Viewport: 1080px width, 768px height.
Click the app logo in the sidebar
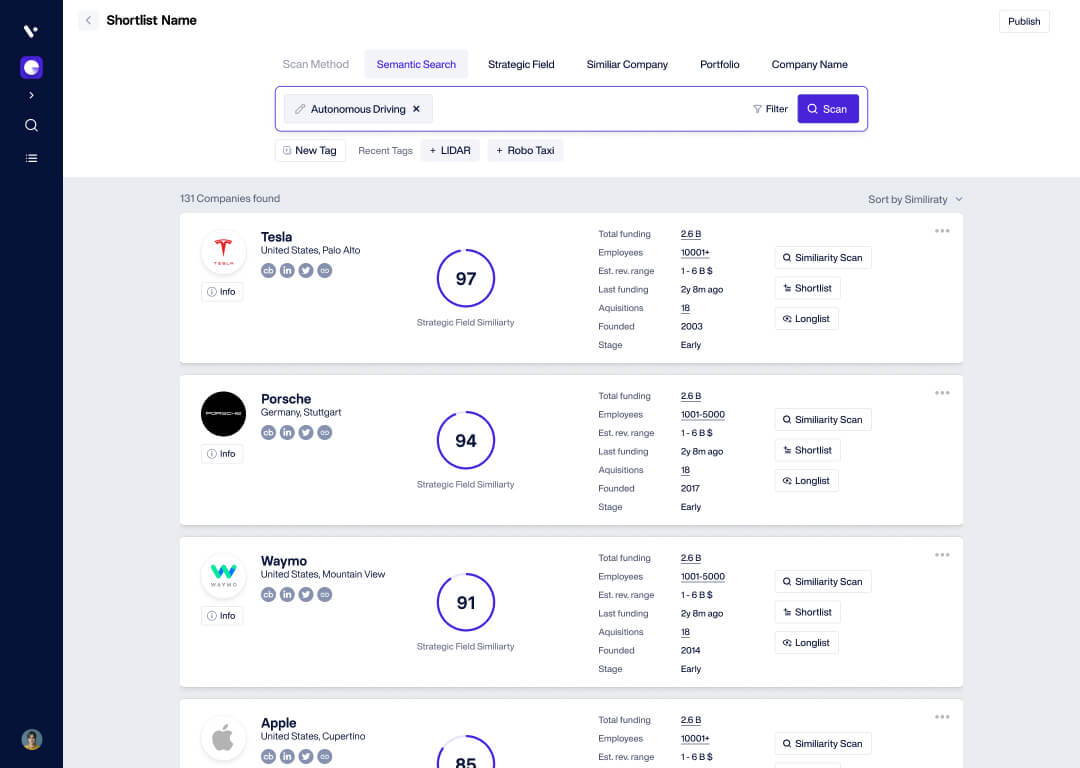tap(31, 31)
